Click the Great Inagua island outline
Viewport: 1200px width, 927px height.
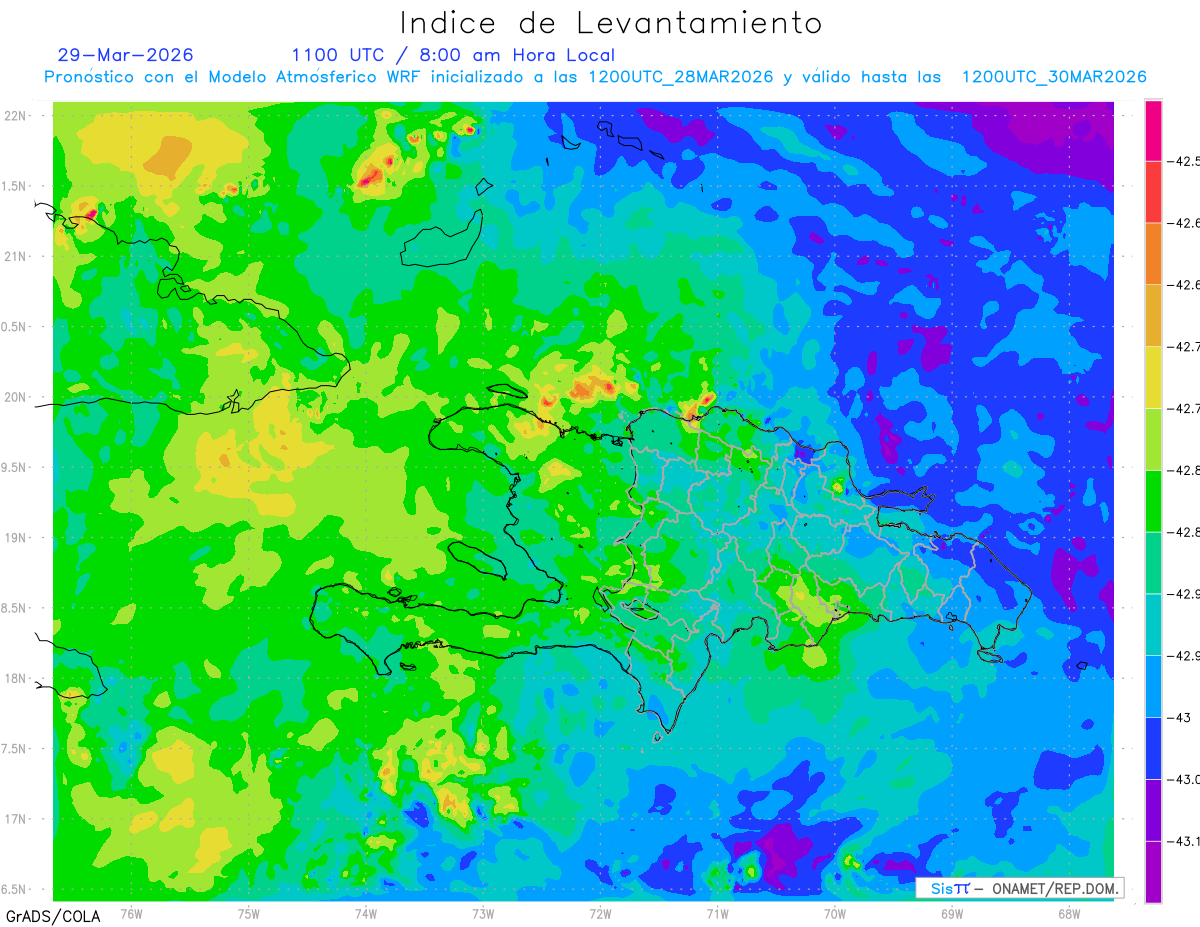(441, 238)
